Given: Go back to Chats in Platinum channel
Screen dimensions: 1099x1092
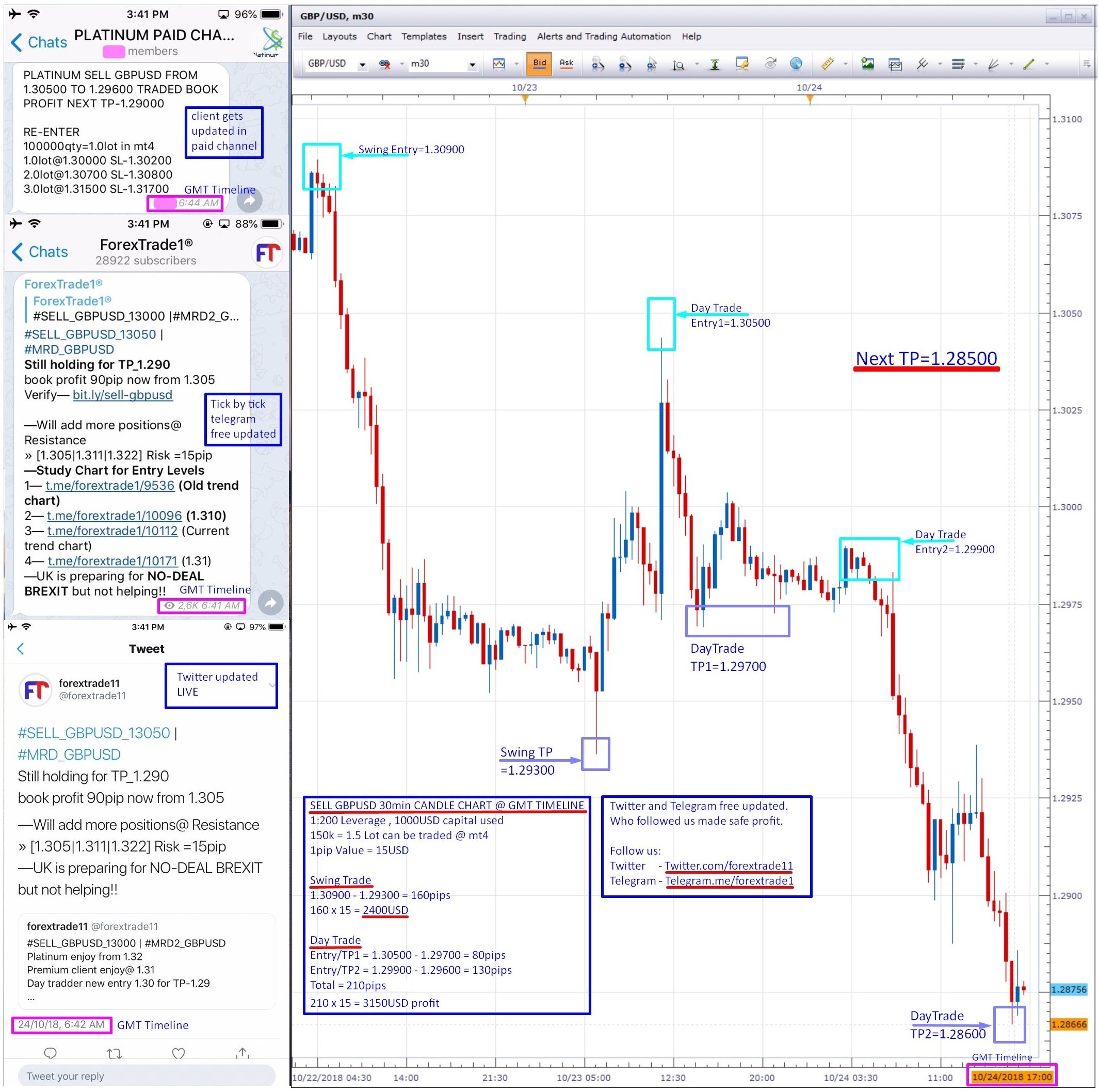Looking at the screenshot, I should tap(39, 42).
